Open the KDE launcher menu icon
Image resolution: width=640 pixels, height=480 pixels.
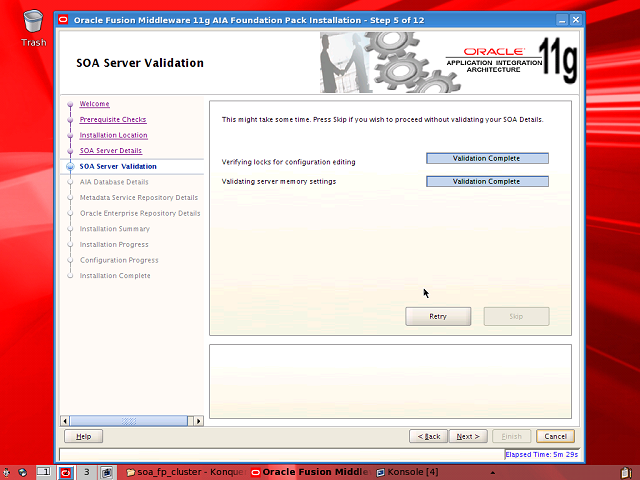[7, 473]
